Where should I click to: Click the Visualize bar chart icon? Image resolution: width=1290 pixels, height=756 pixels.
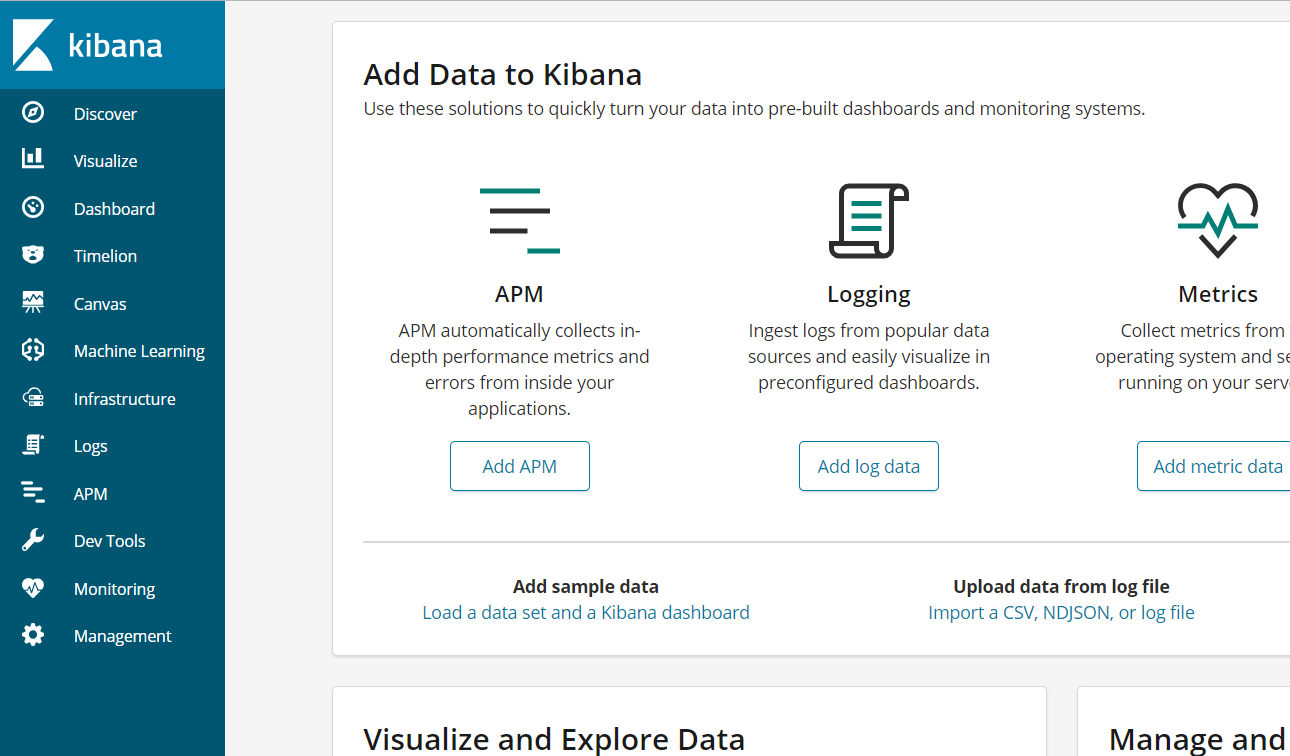(33, 160)
